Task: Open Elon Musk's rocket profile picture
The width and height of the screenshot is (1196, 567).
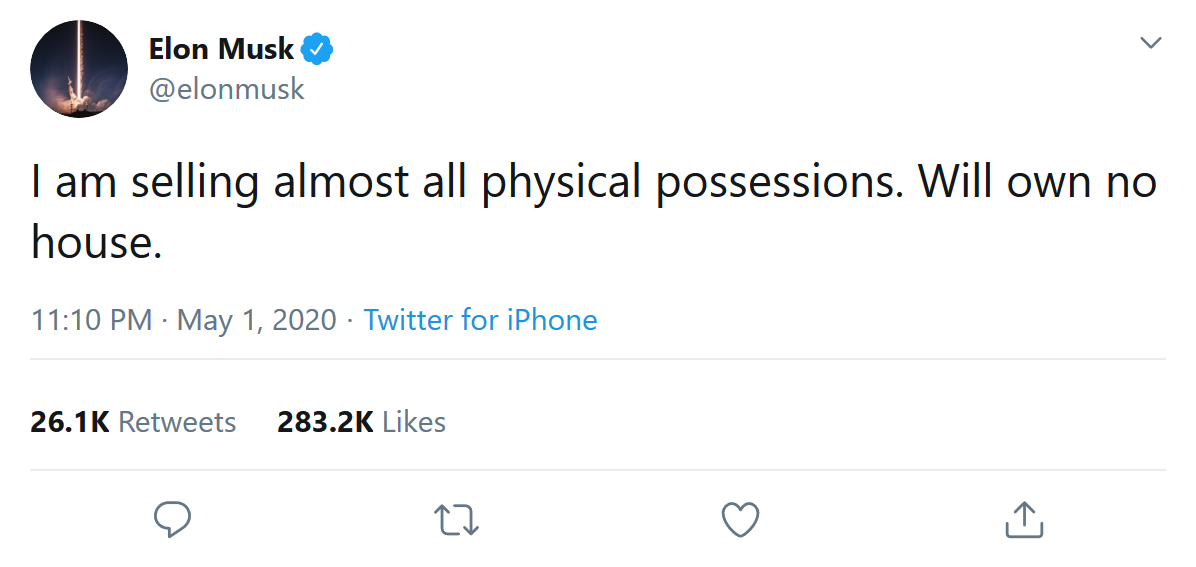Action: (x=79, y=68)
